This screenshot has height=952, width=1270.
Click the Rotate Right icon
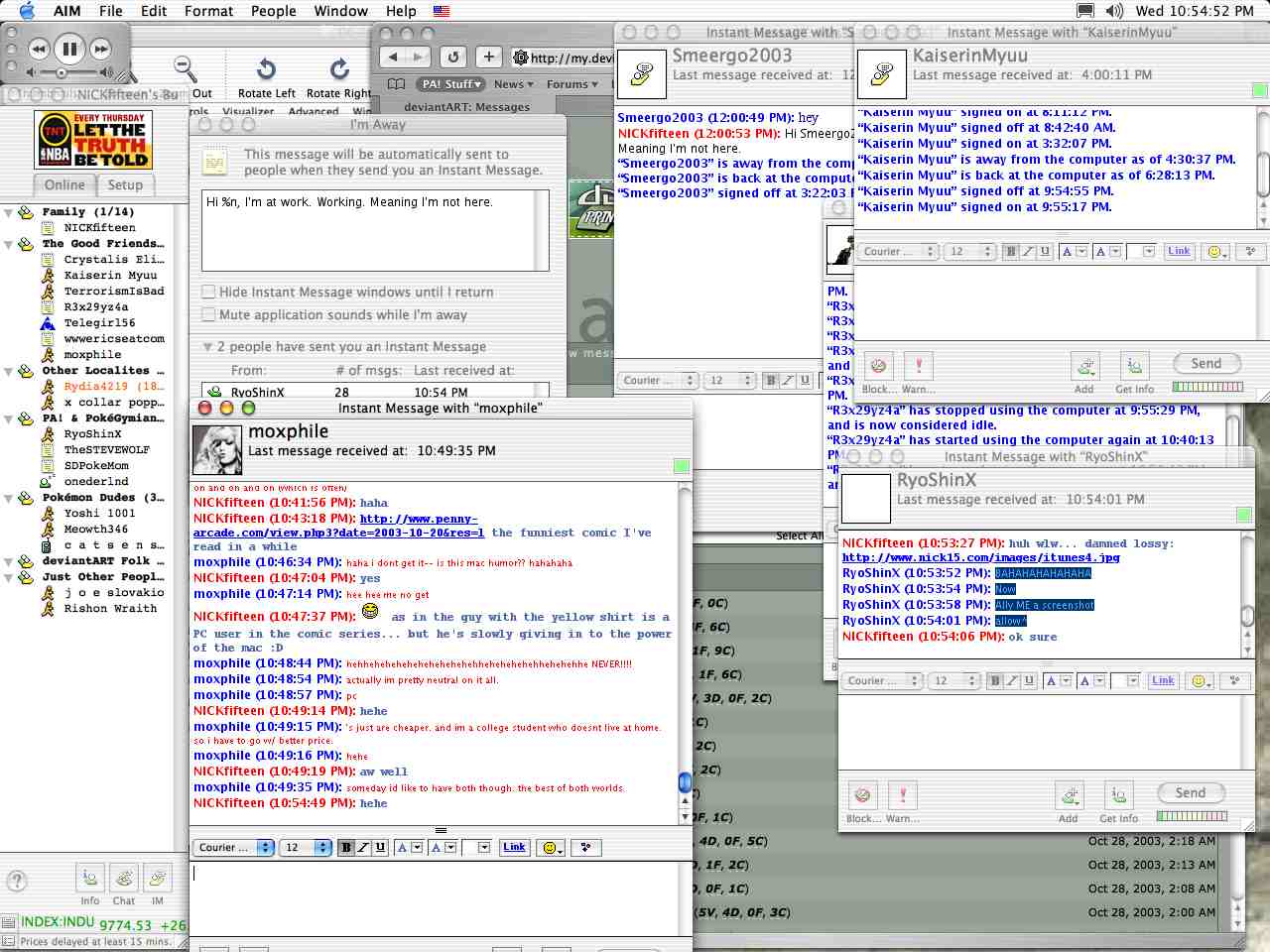coord(339,69)
